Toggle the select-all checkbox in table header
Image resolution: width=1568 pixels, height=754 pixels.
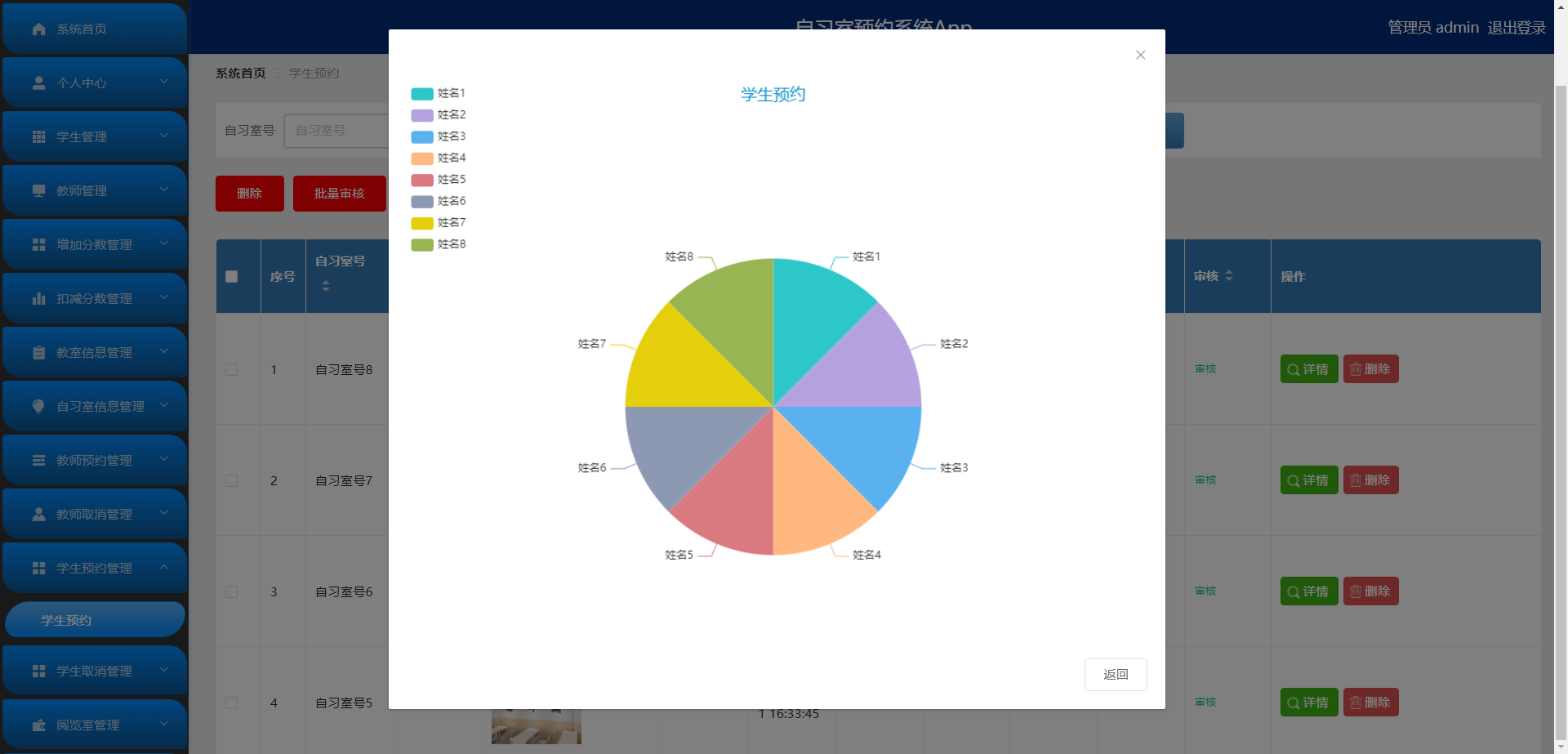coord(232,276)
